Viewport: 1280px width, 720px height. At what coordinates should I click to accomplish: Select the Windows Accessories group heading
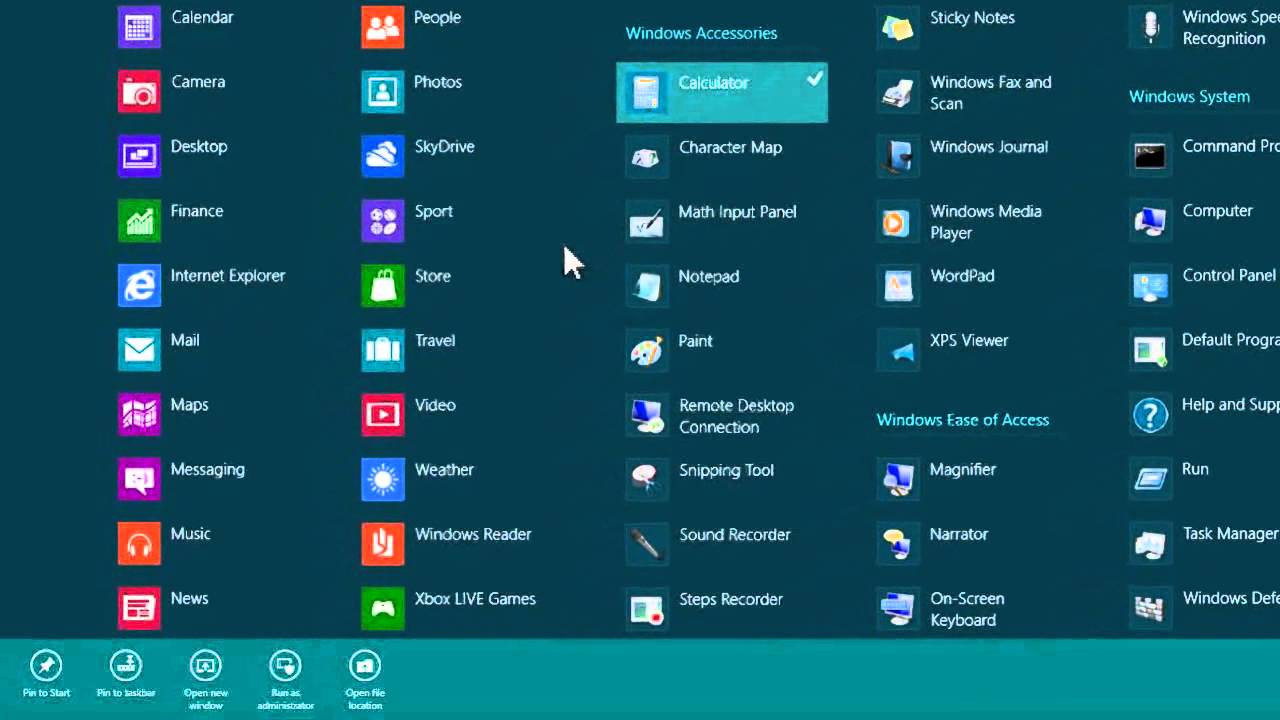701,33
